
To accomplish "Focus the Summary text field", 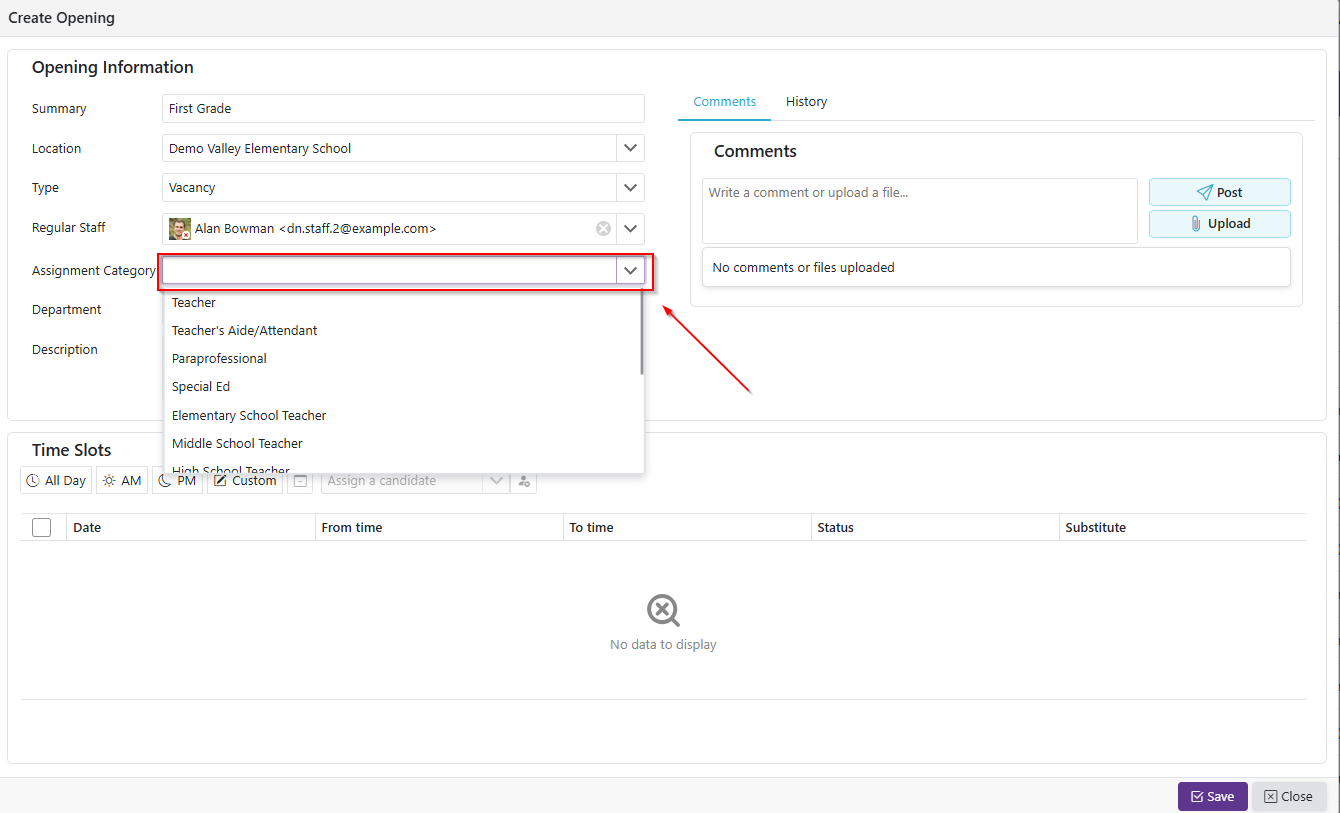I will (x=403, y=109).
